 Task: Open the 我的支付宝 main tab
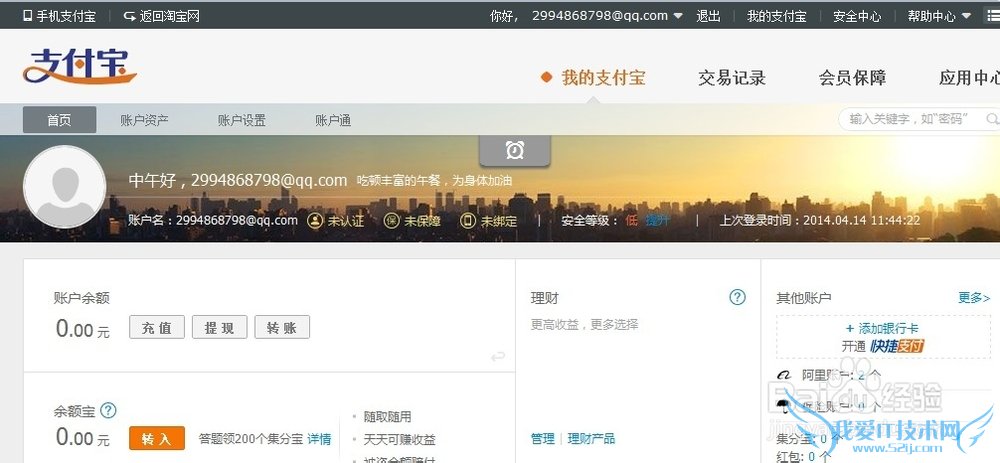[603, 78]
